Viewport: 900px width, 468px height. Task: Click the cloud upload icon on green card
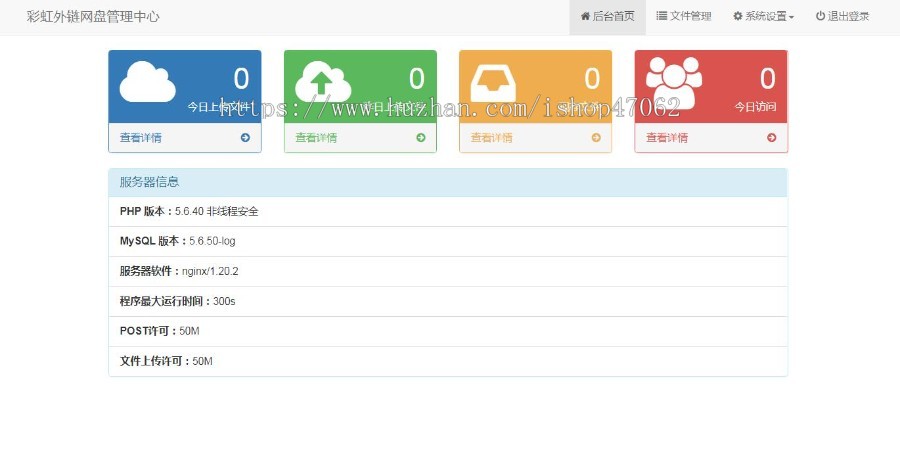coord(323,82)
